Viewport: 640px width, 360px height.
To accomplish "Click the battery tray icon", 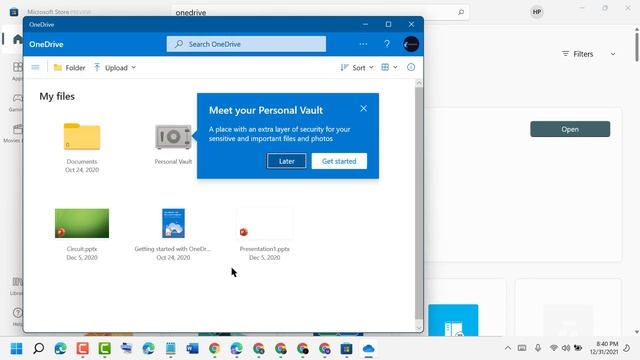I will 578,348.
